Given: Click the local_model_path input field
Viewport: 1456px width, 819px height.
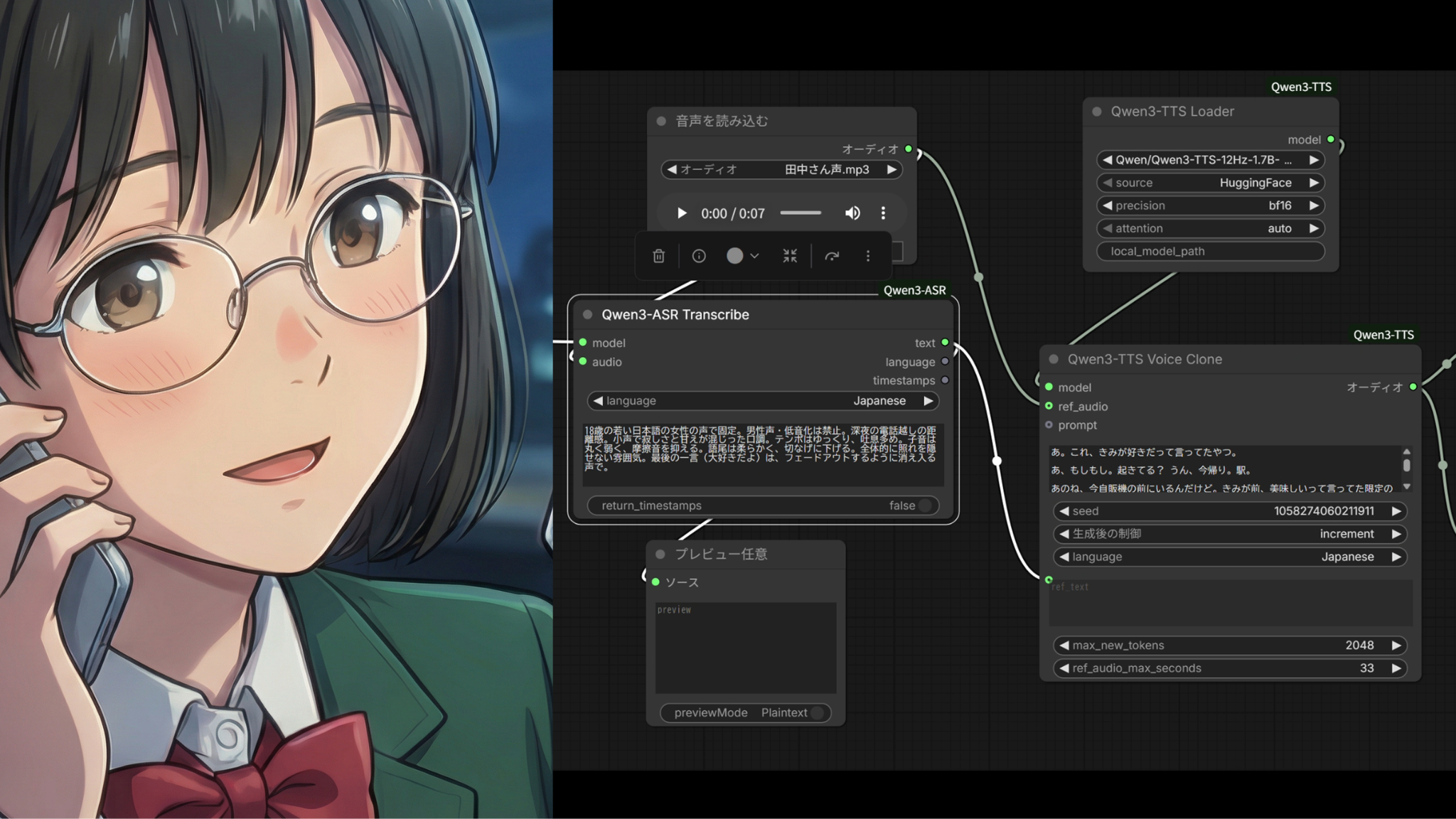Looking at the screenshot, I should click(x=1210, y=251).
